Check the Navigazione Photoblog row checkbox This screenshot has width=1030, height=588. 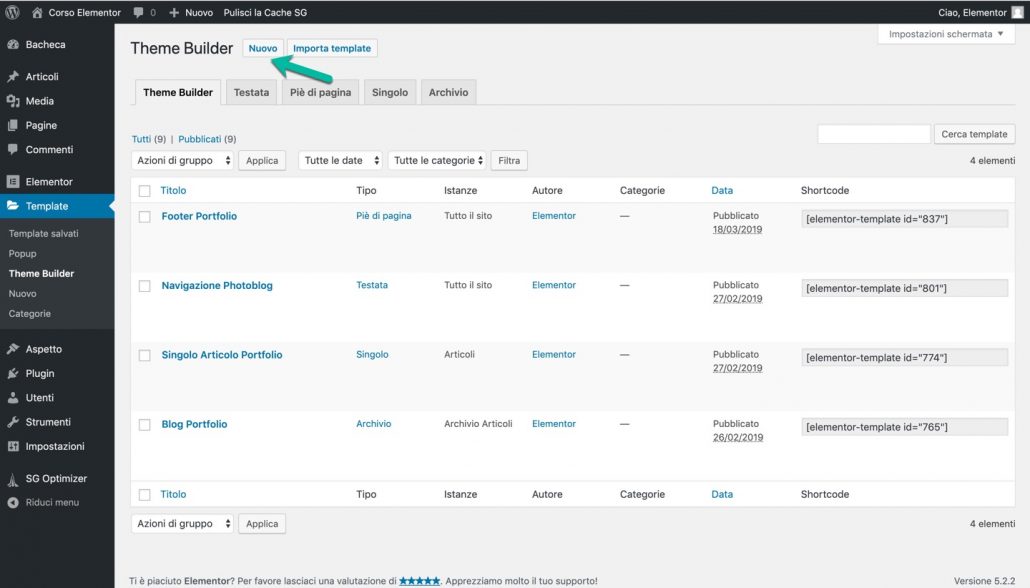pos(145,286)
